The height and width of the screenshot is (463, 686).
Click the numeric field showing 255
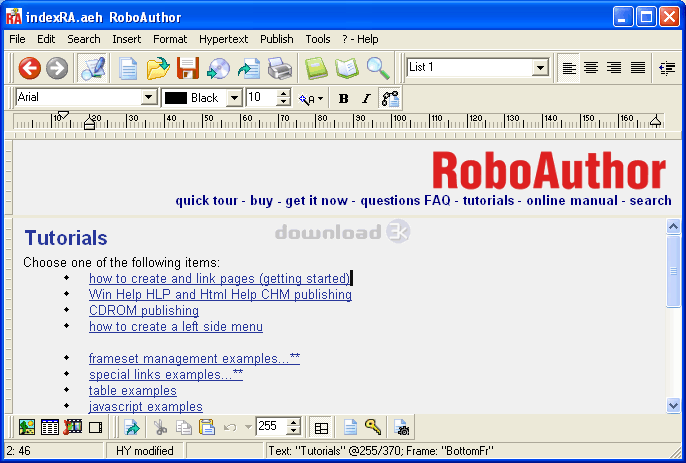pyautogui.click(x=272, y=426)
